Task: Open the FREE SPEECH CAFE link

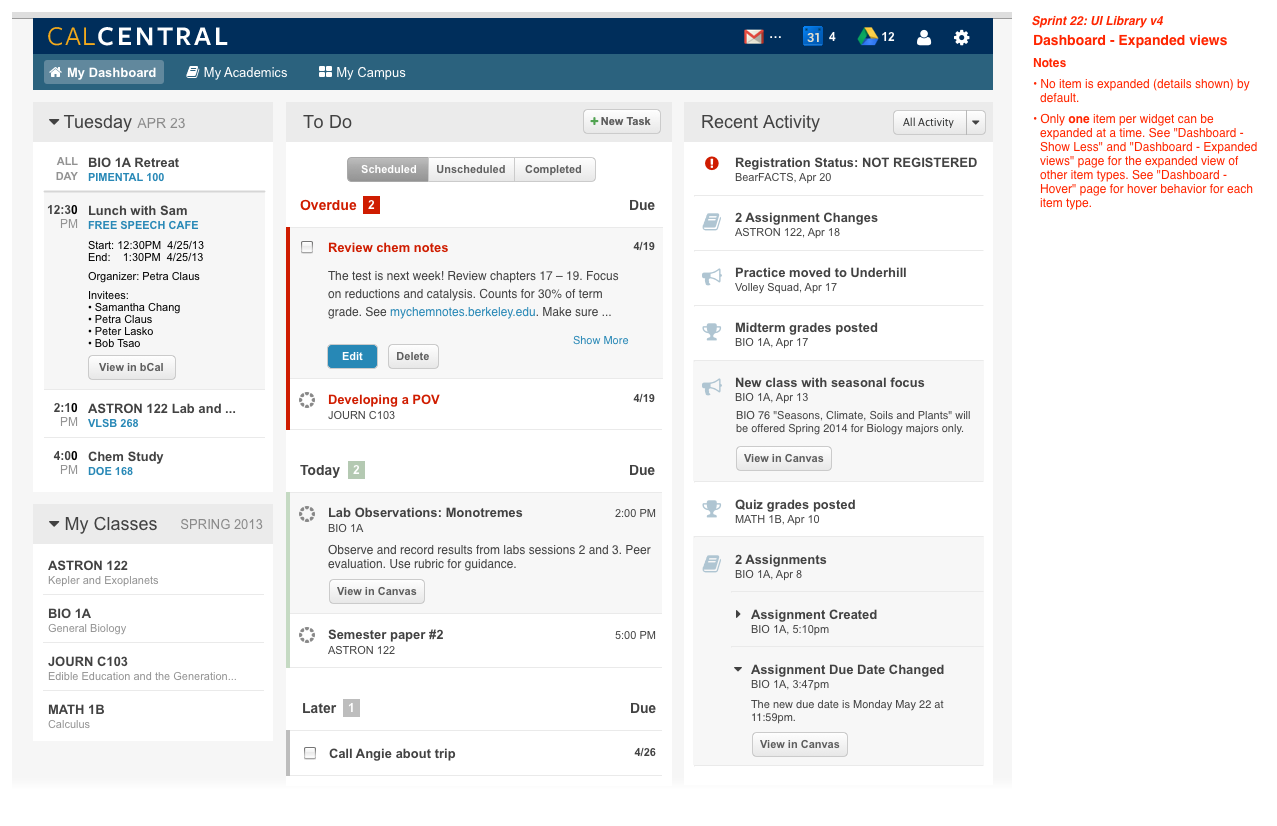Action: pos(143,225)
